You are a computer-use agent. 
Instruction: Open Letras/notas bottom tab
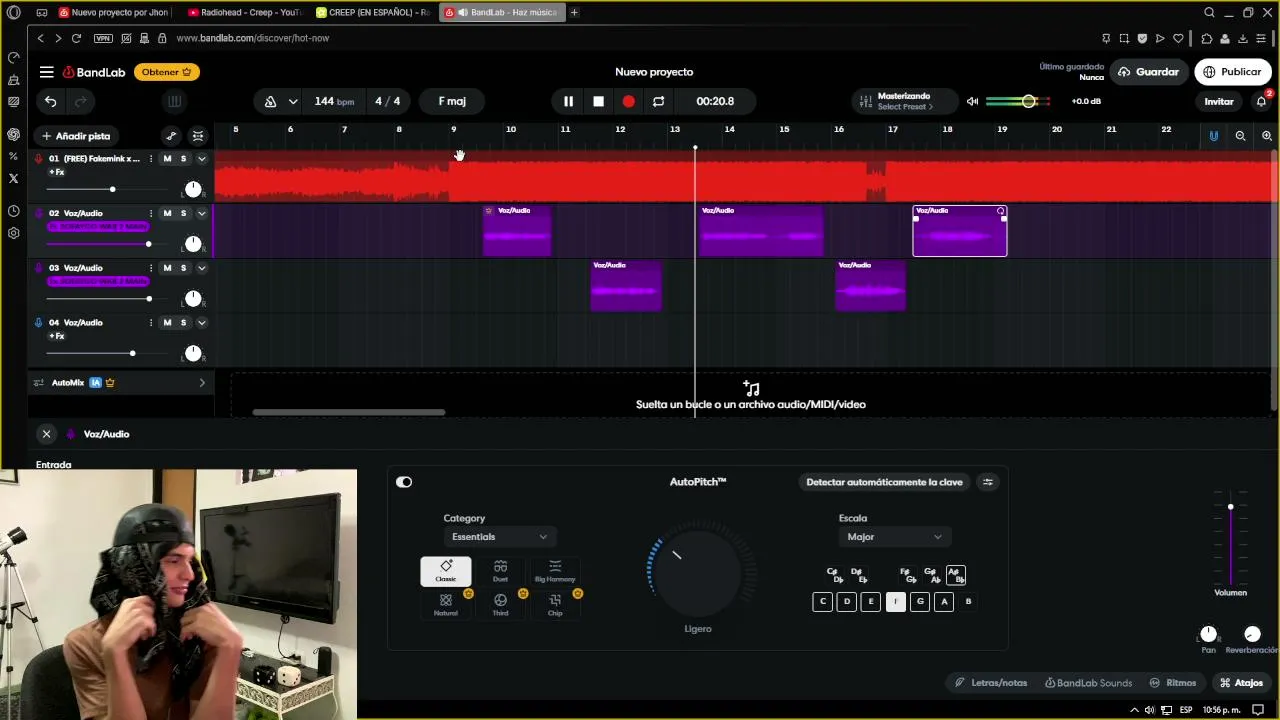pos(991,683)
